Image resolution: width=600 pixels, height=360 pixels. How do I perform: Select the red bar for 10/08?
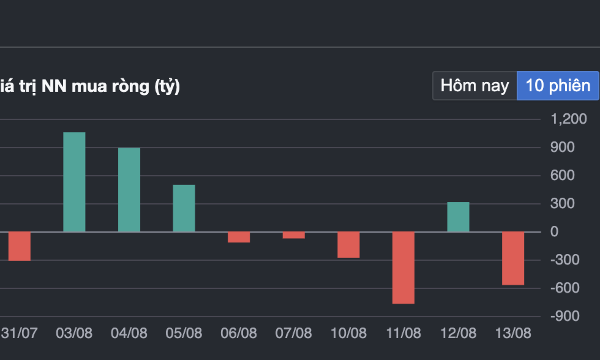click(349, 245)
